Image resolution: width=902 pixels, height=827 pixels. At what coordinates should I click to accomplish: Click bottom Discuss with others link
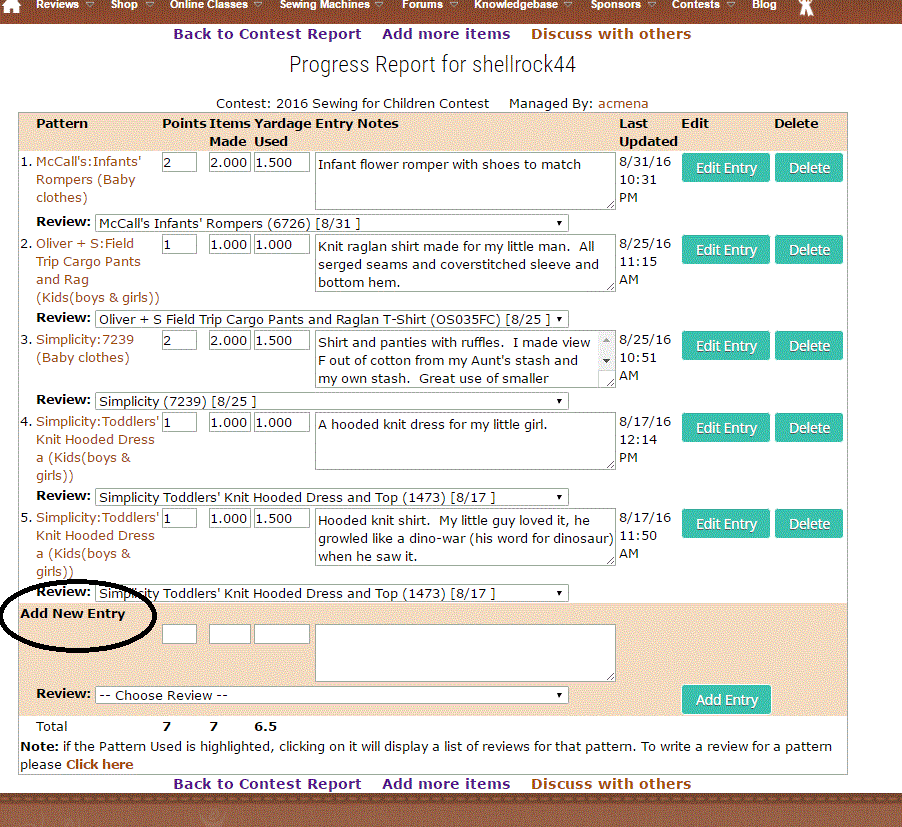pos(611,784)
